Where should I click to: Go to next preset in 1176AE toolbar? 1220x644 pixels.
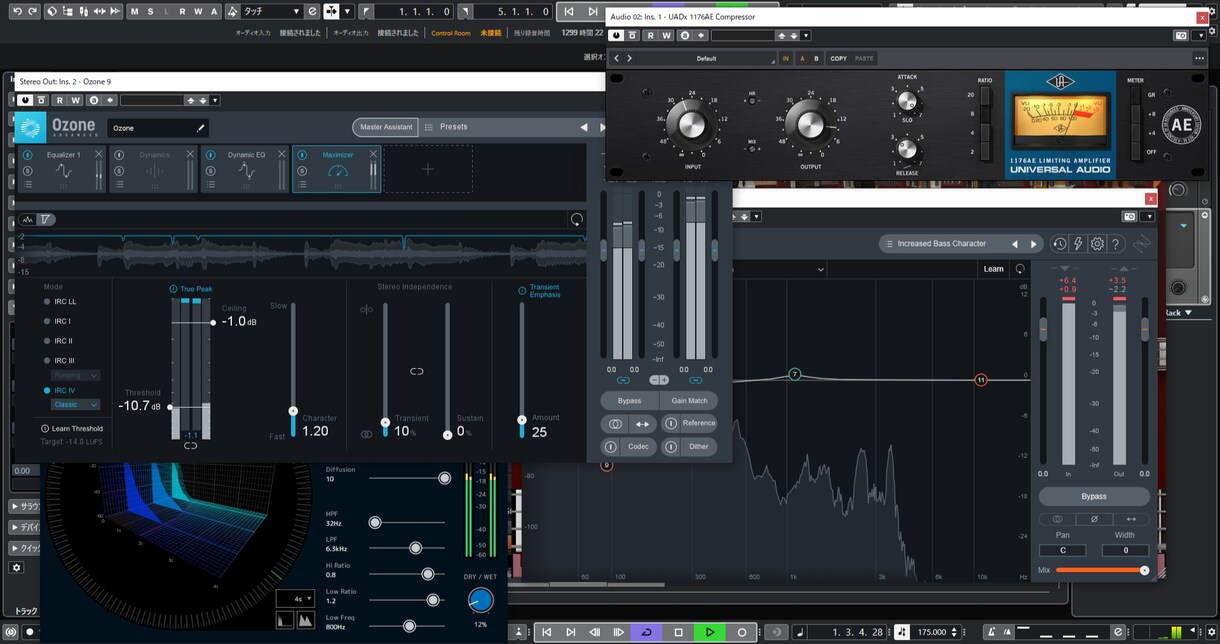pyautogui.click(x=628, y=58)
